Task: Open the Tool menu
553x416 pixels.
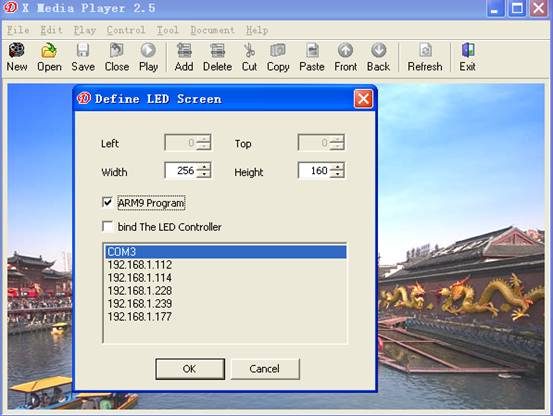Action: point(168,30)
